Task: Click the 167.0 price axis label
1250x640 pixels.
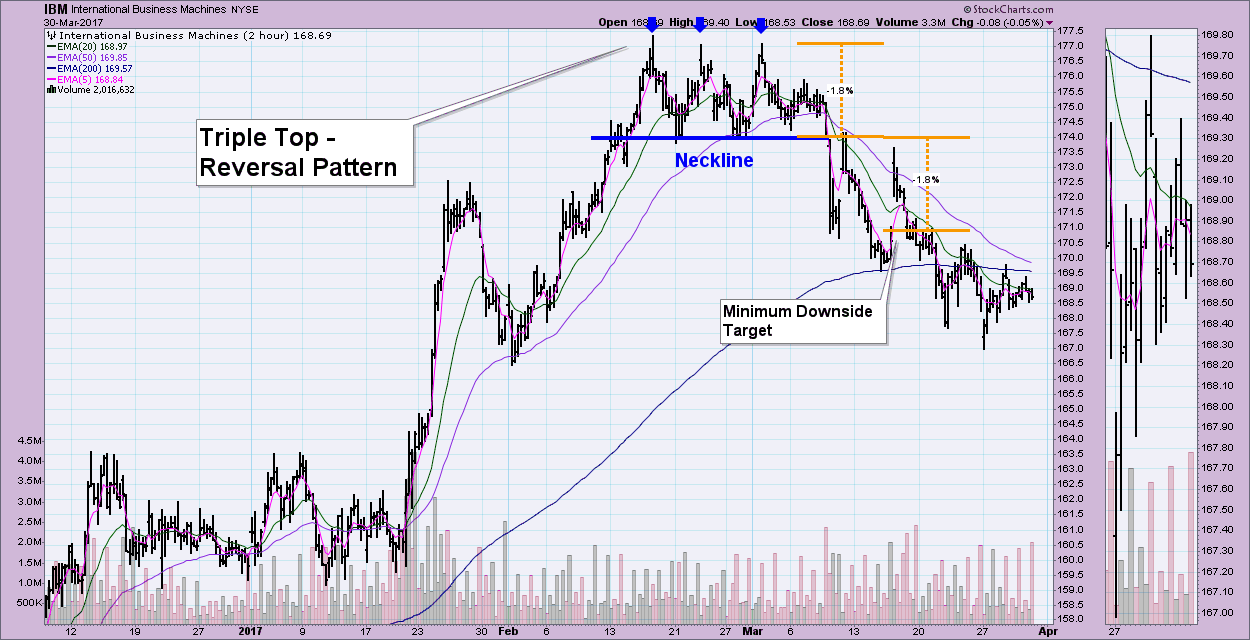Action: 1072,348
